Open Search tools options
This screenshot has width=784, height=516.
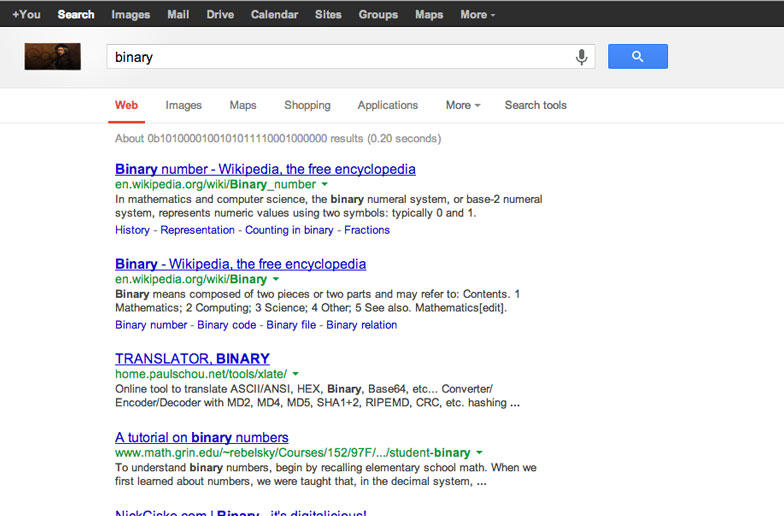click(536, 105)
